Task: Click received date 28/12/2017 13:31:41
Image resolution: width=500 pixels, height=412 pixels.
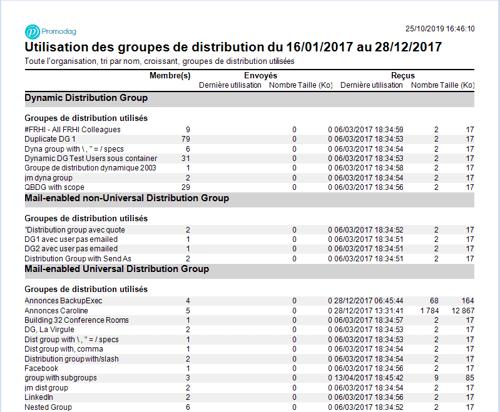Action: [369, 311]
